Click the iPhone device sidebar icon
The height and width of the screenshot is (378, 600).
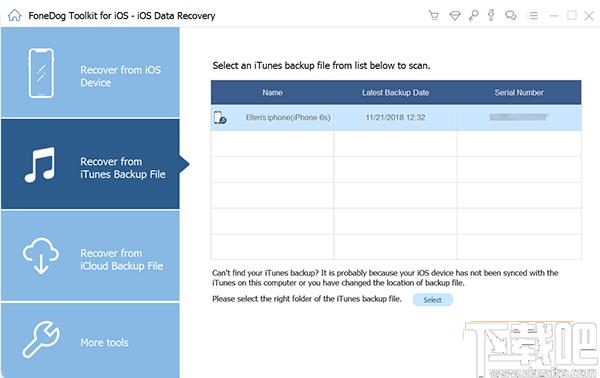pos(41,73)
